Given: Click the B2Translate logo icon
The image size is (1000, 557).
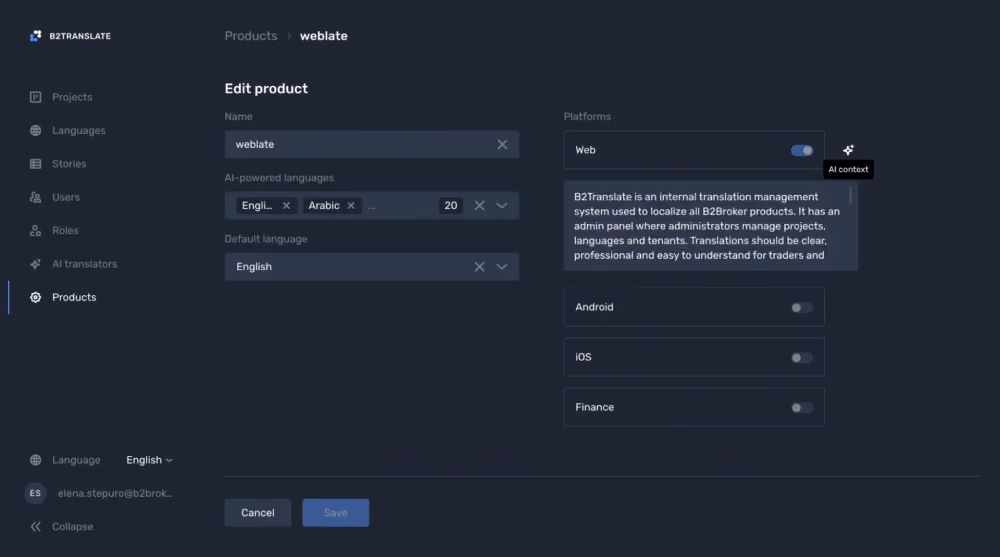Looking at the screenshot, I should (36, 36).
